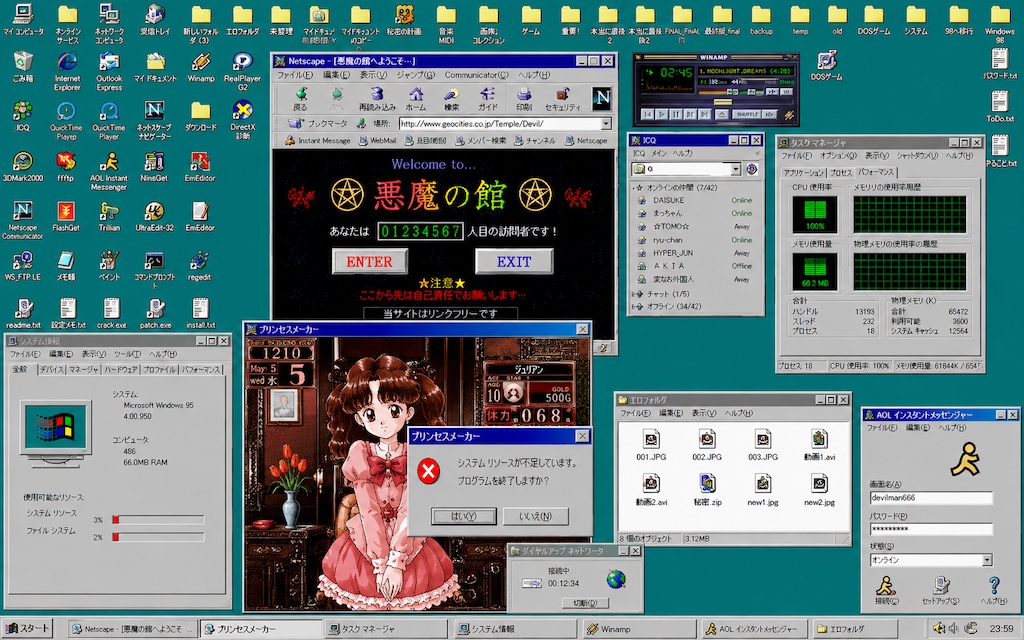Toggle Winamp SHUFFLE button
The width and height of the screenshot is (1024, 640).
coord(746,114)
